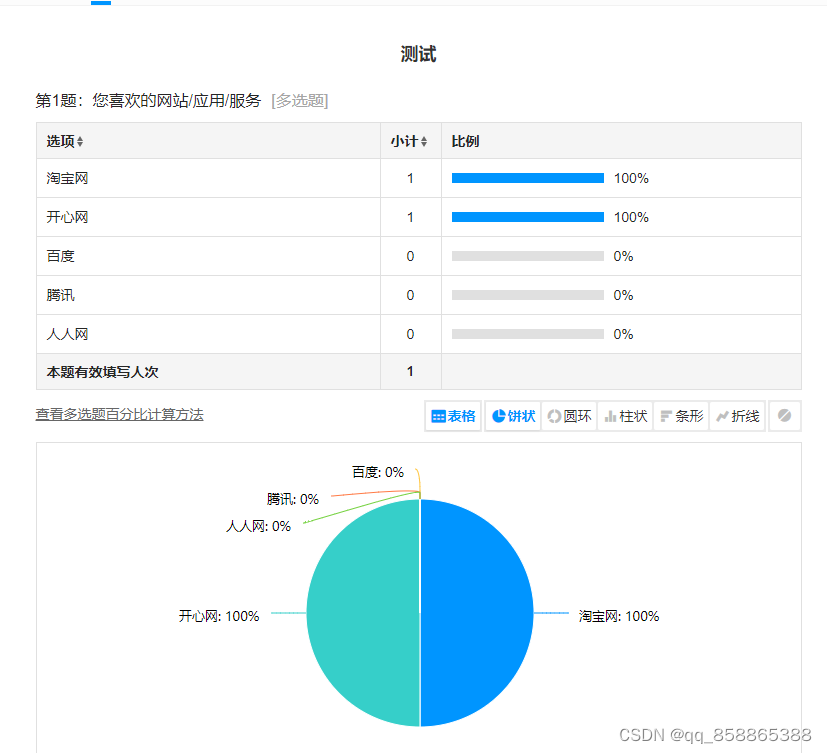Click the teal 开心网 pie slice
Image resolution: width=827 pixels, height=753 pixels.
pyautogui.click(x=364, y=613)
